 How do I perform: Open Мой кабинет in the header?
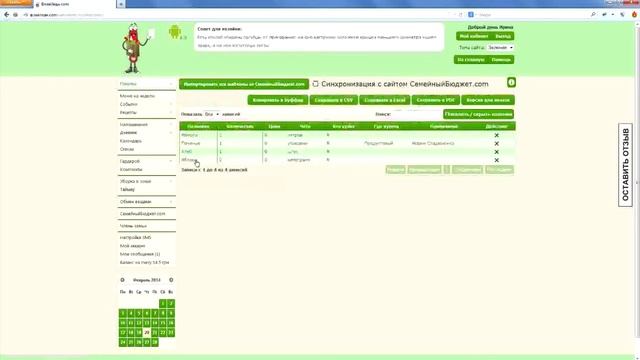pos(473,36)
